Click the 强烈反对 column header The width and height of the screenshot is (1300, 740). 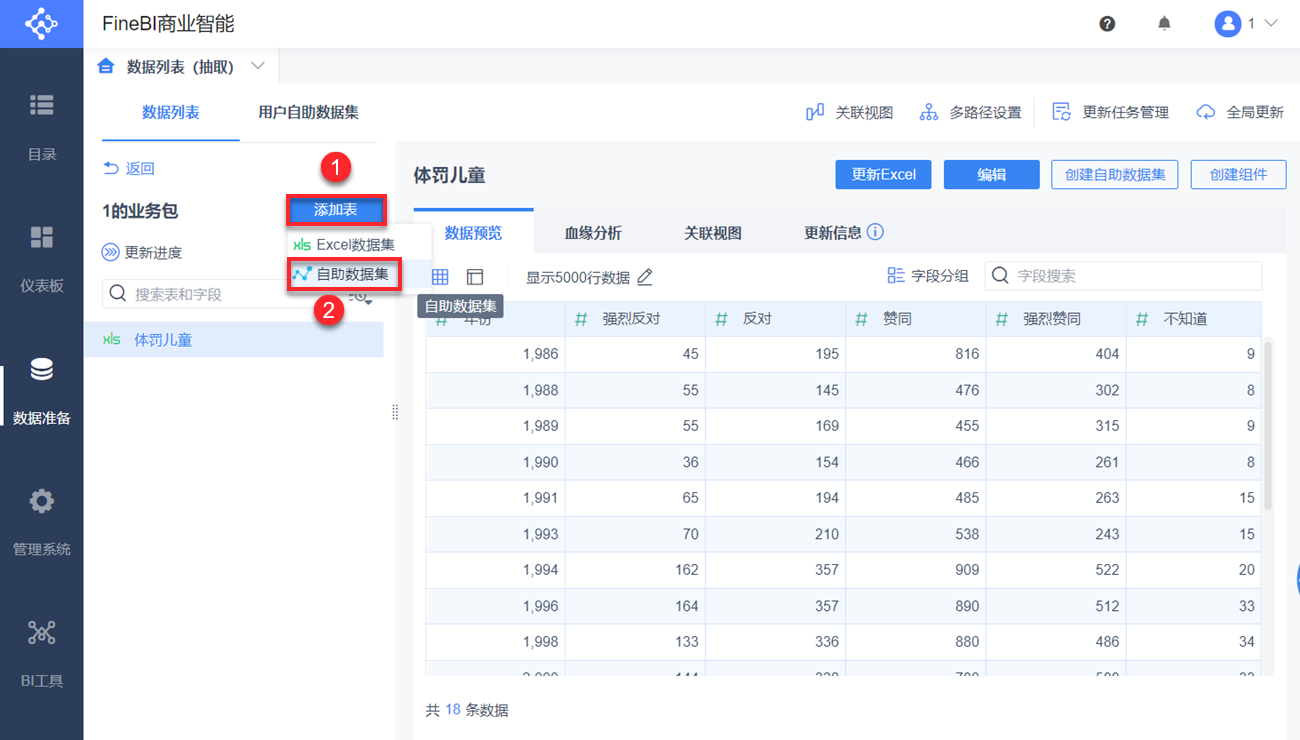coord(636,319)
